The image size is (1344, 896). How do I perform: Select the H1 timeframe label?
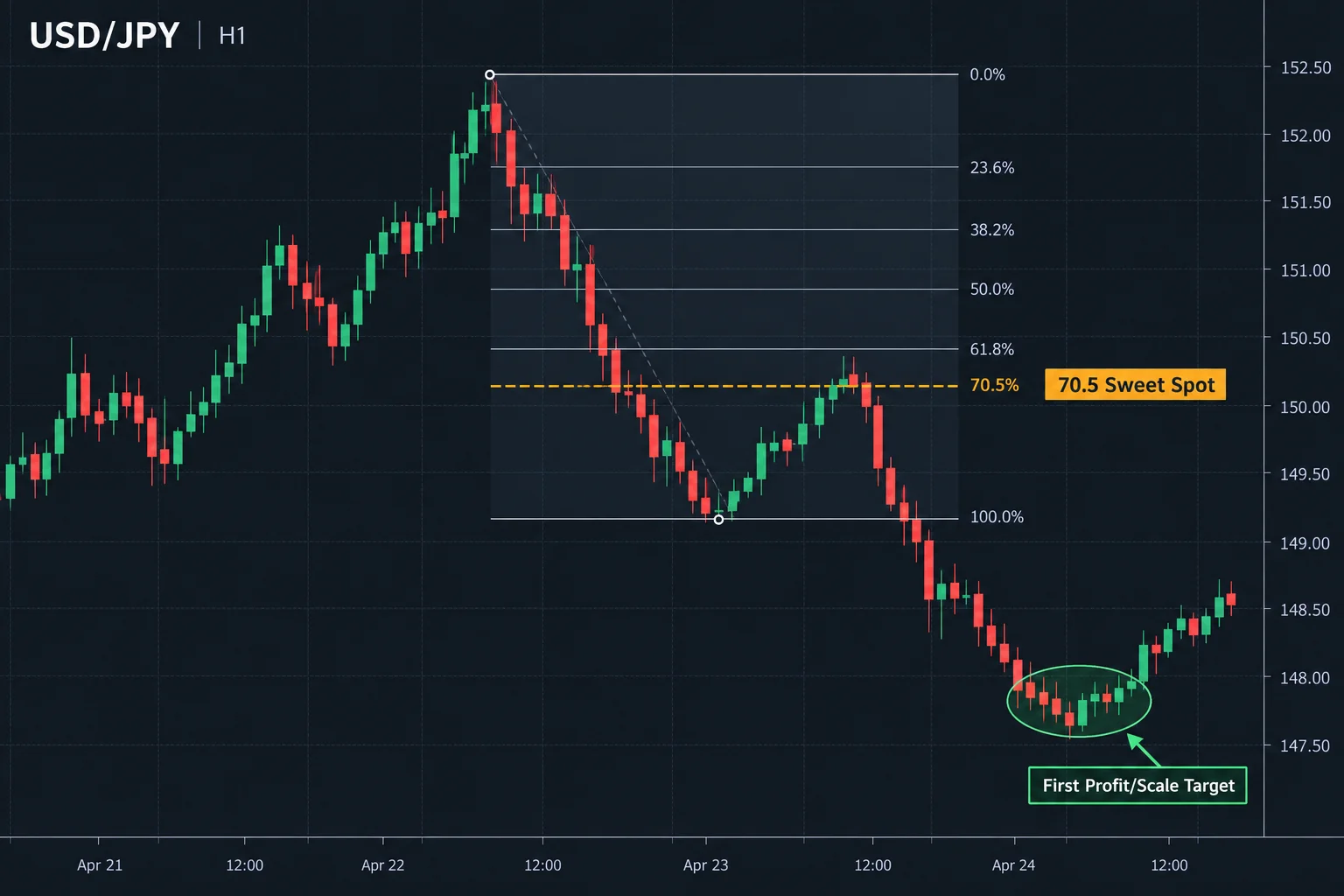point(232,36)
